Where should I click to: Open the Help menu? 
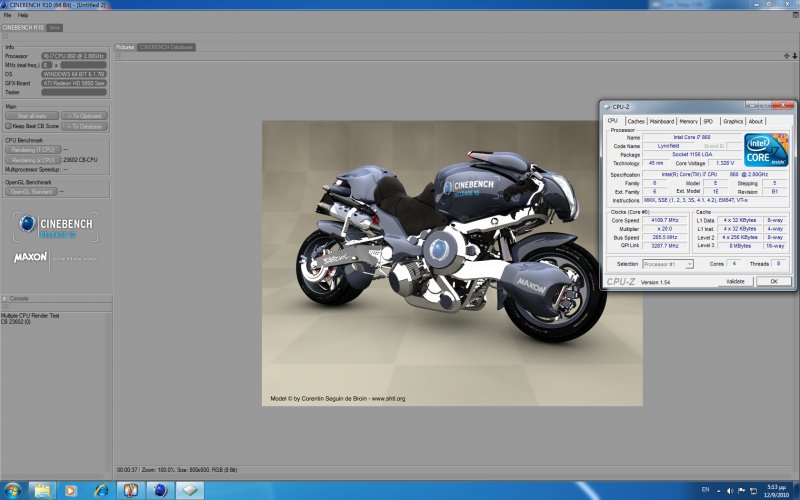(23, 15)
